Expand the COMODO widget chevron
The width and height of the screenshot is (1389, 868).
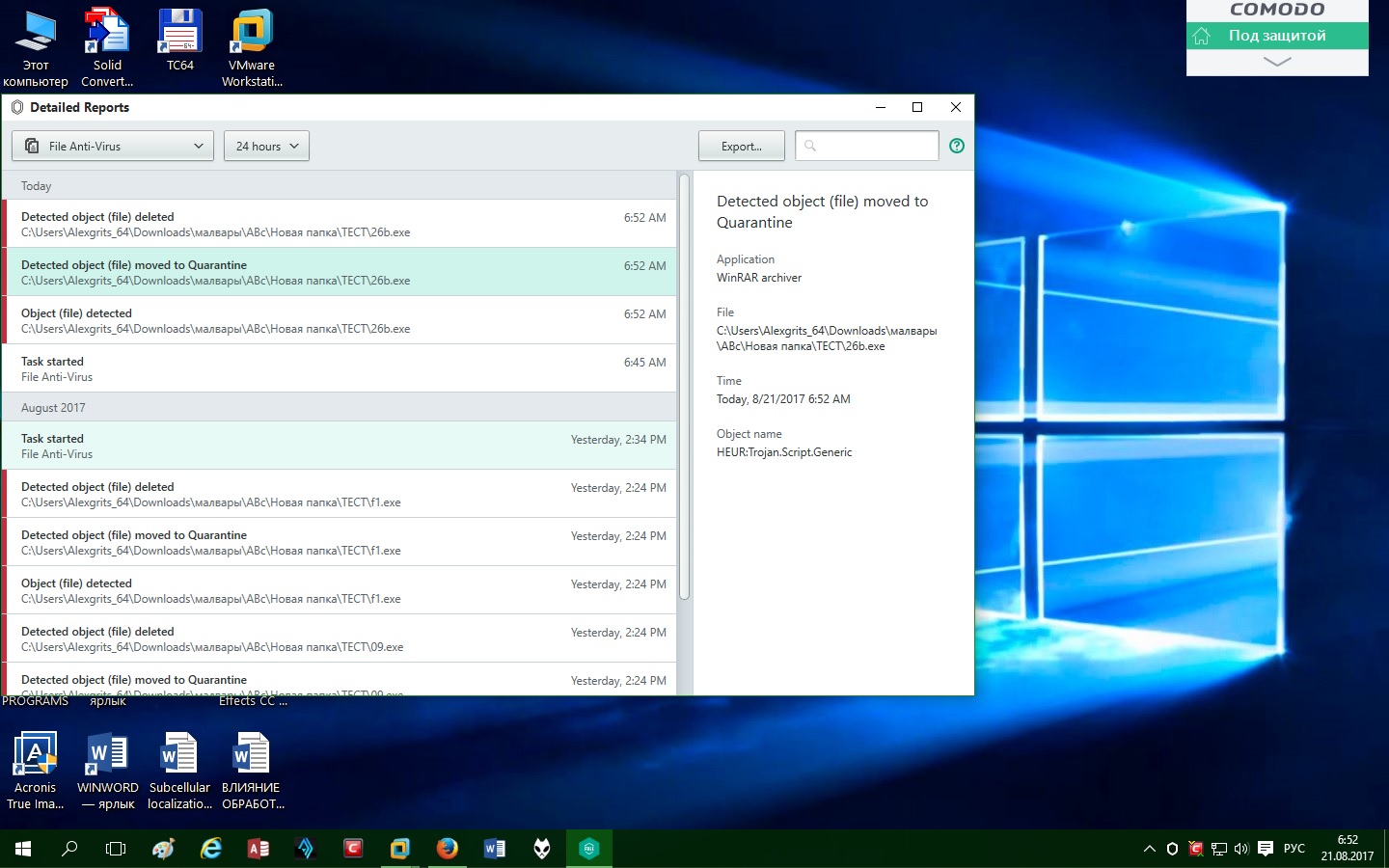pos(1276,62)
